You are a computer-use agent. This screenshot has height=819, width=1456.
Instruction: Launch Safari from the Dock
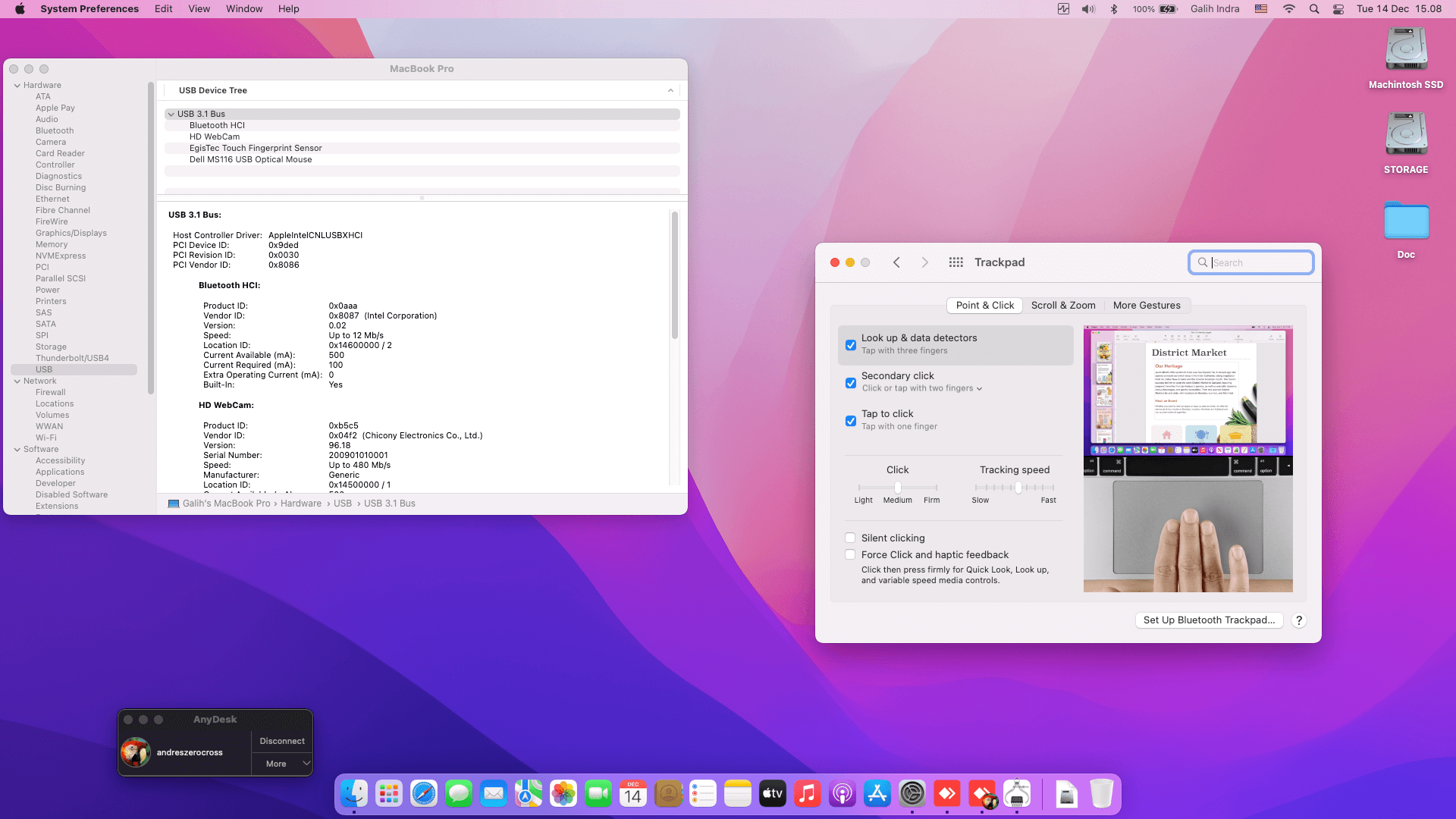(424, 794)
